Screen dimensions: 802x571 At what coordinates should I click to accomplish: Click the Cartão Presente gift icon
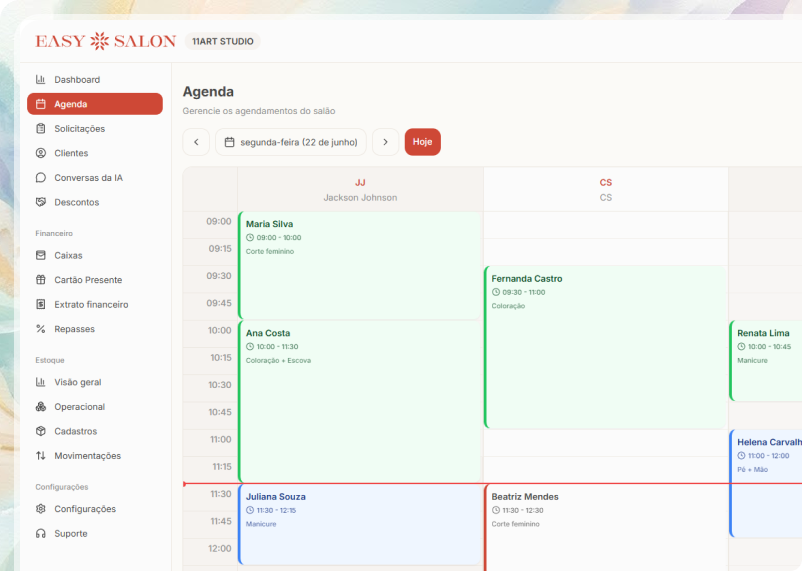pyautogui.click(x=40, y=280)
